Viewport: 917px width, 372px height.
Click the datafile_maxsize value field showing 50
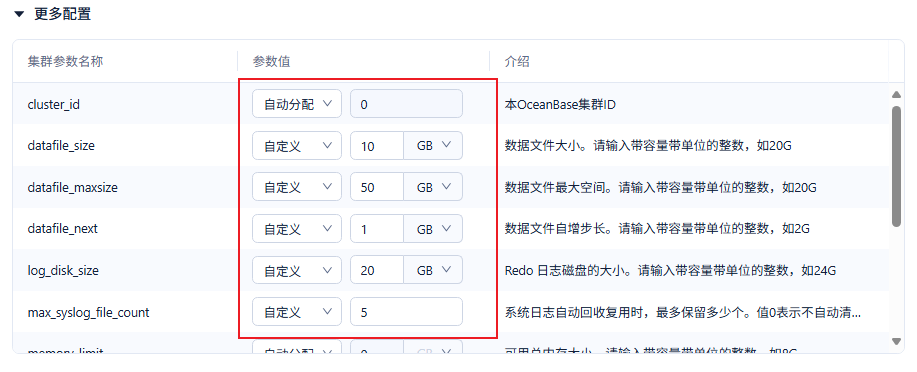click(x=377, y=187)
